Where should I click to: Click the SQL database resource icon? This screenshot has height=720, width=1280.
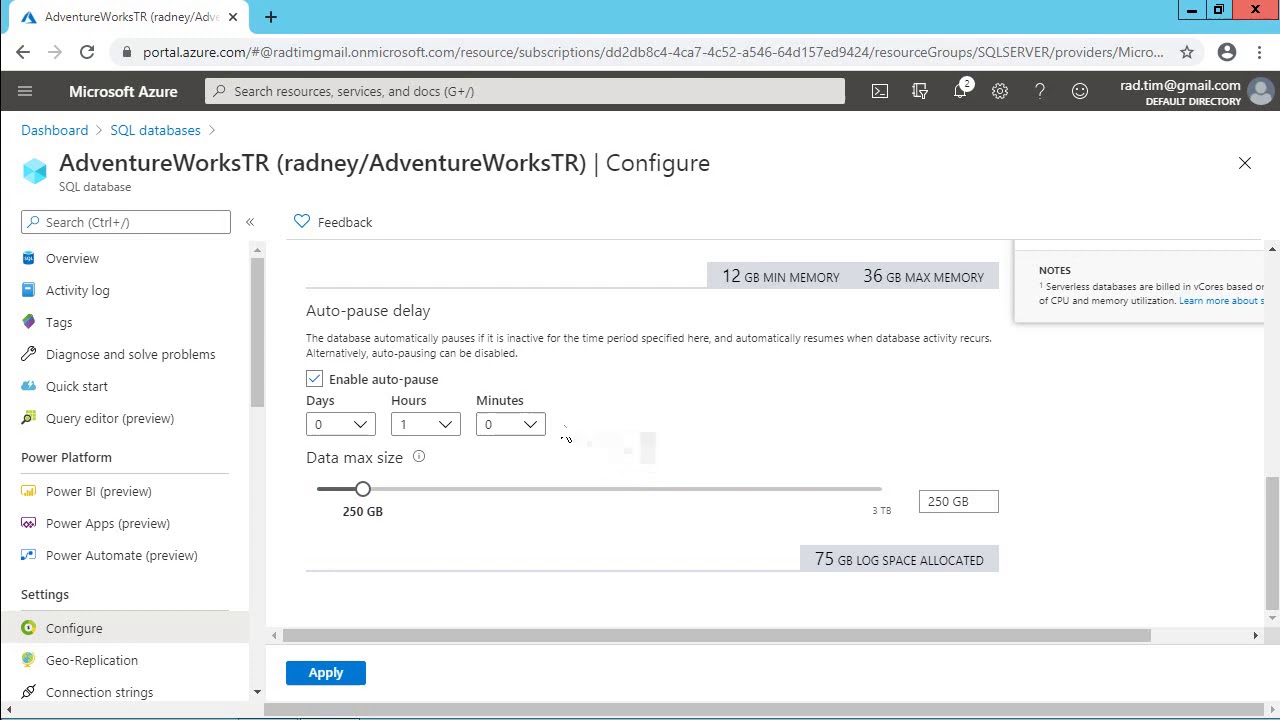tap(35, 171)
